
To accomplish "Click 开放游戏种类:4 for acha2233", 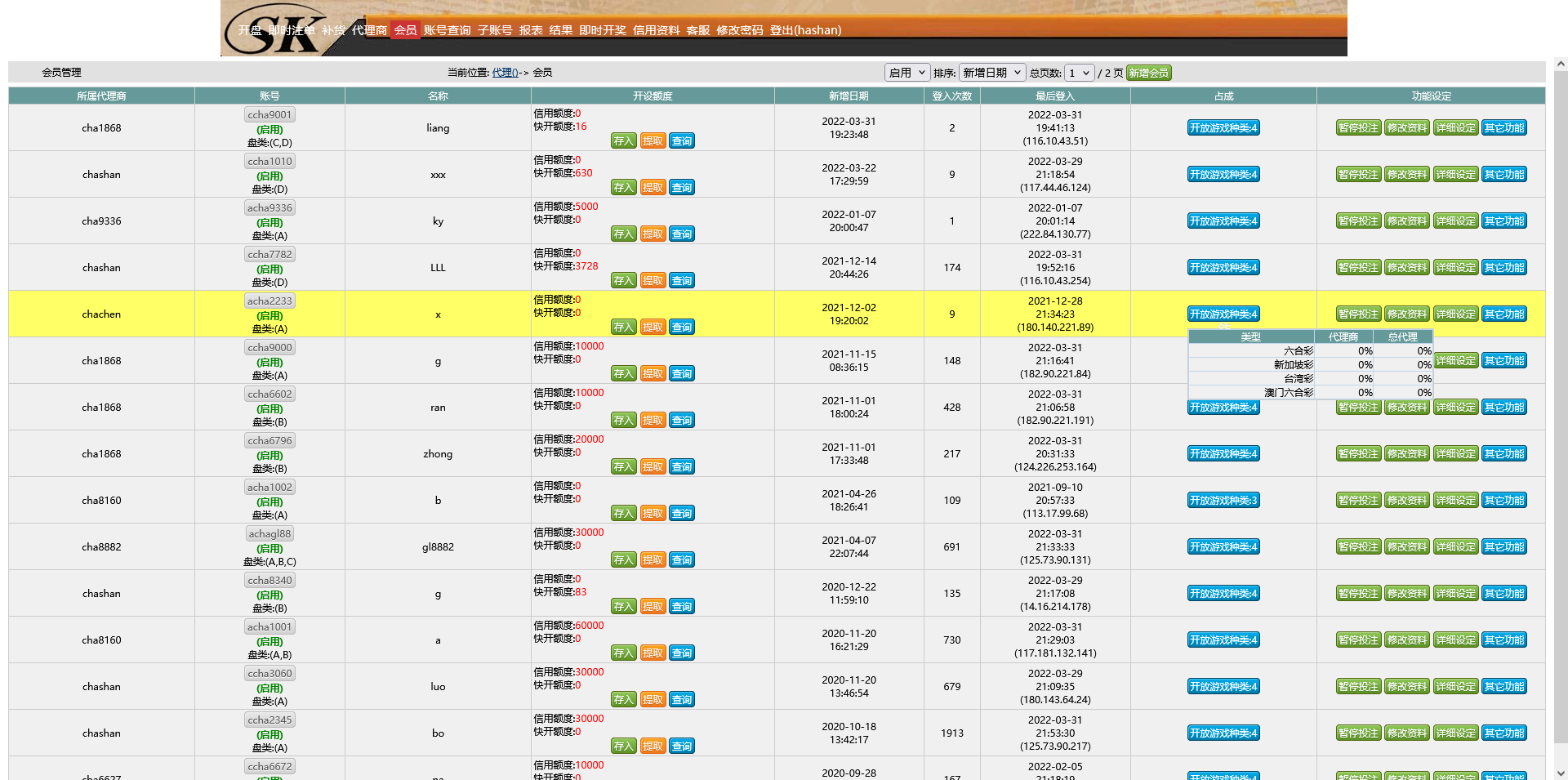I will (x=1223, y=314).
